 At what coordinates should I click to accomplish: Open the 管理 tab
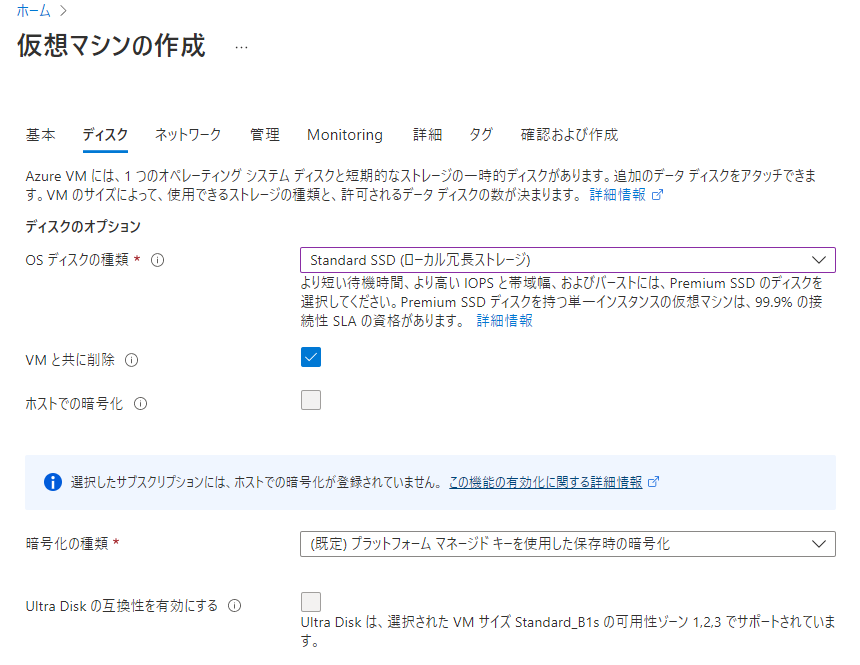click(265, 134)
